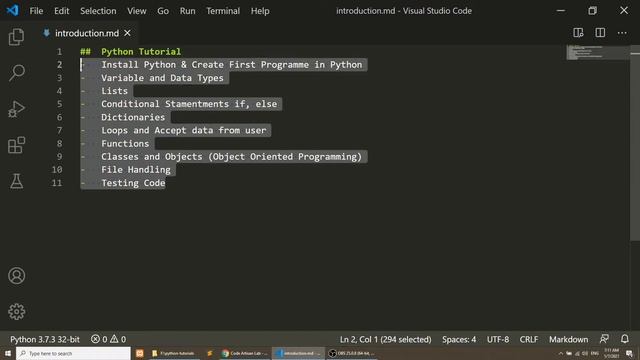This screenshot has width=640, height=360.
Task: Switch to Chrome Code Artisan Lab window
Action: point(244,353)
